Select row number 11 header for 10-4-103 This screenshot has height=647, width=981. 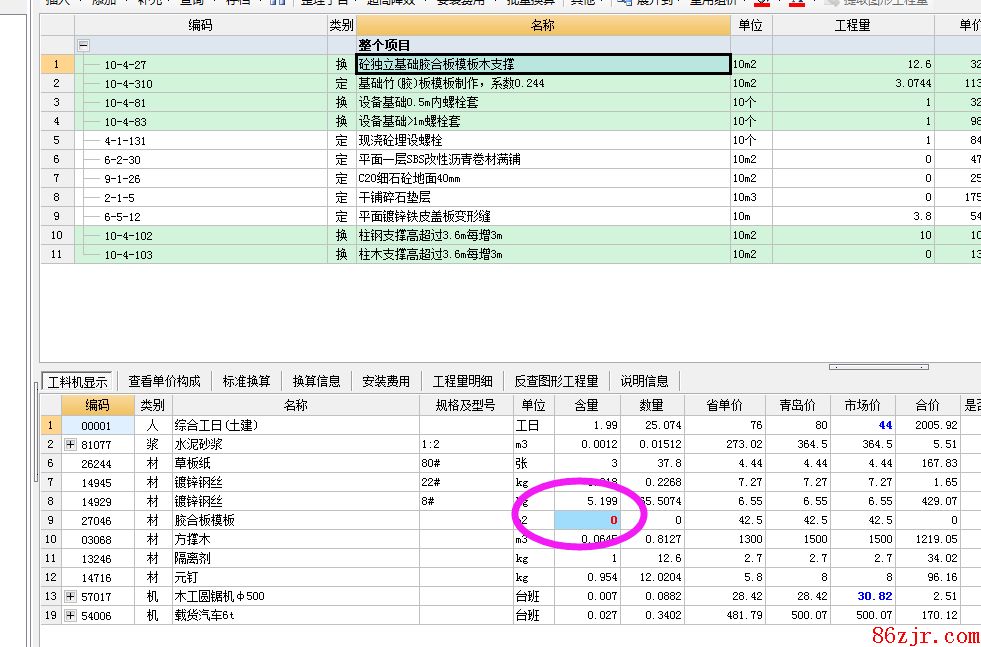57,254
